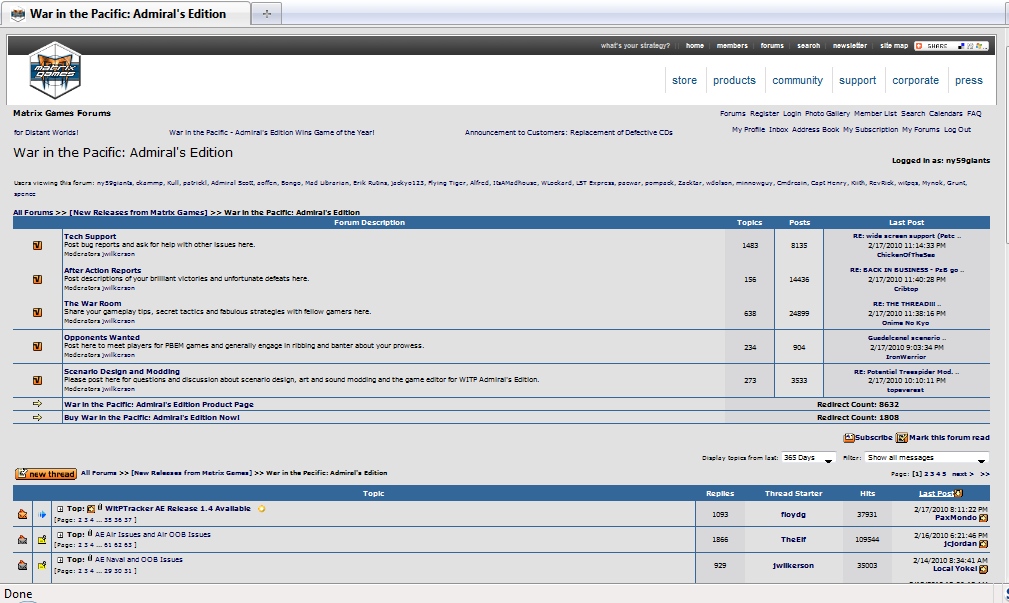
Task: Expand the AE Naval and OOB Issues thread preview
Action: [x=60, y=560]
